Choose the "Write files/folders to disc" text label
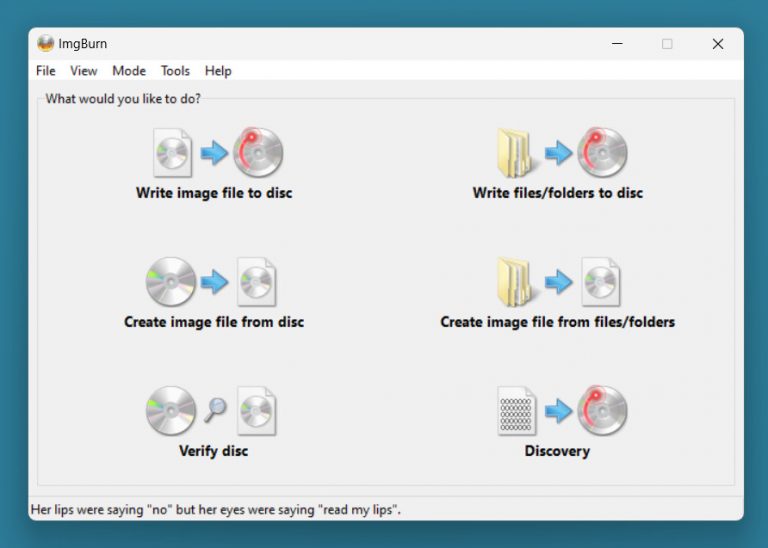Screen dimensions: 768x548 click(x=558, y=193)
